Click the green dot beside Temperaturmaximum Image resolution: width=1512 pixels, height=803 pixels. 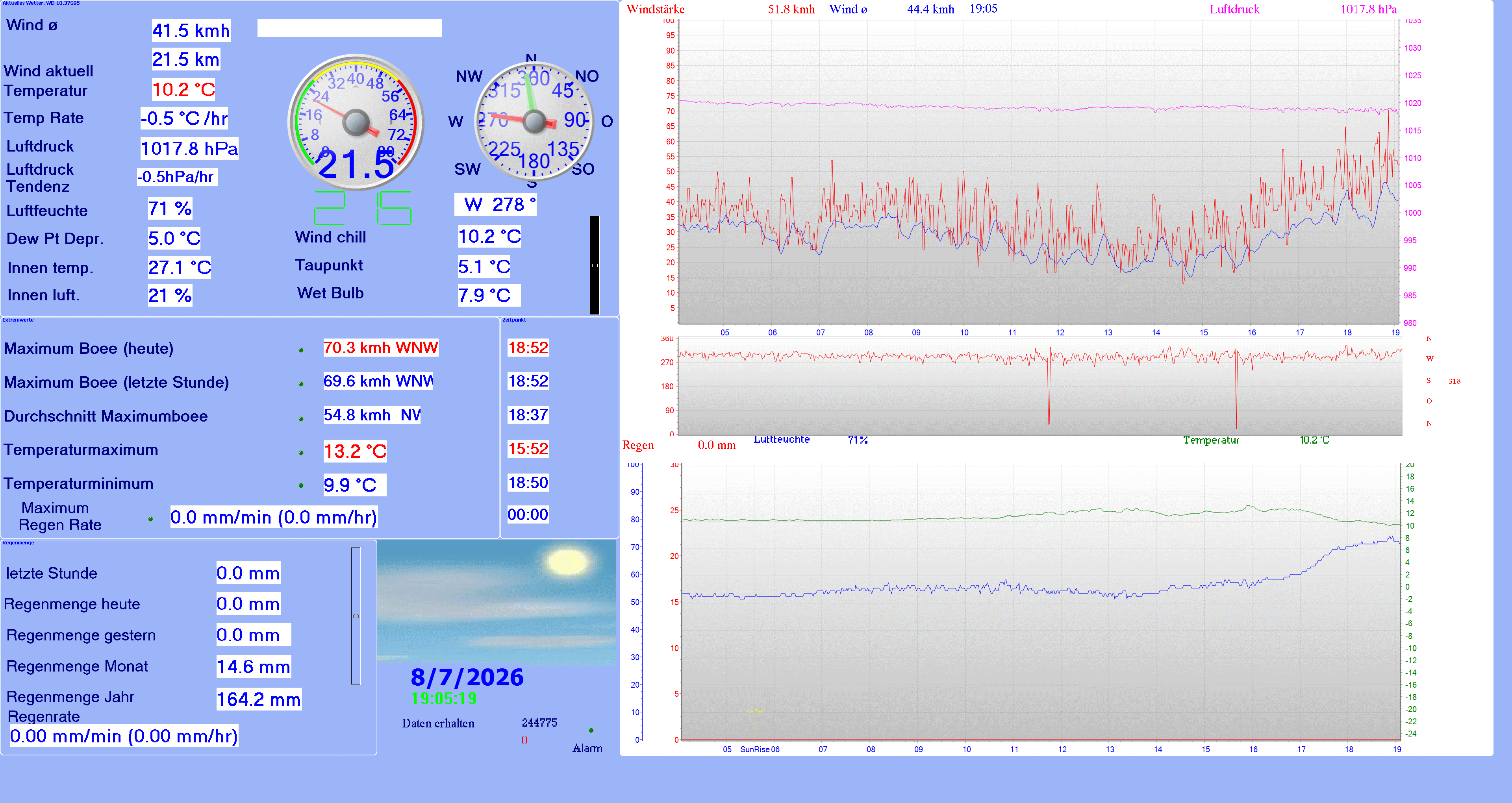click(x=301, y=453)
